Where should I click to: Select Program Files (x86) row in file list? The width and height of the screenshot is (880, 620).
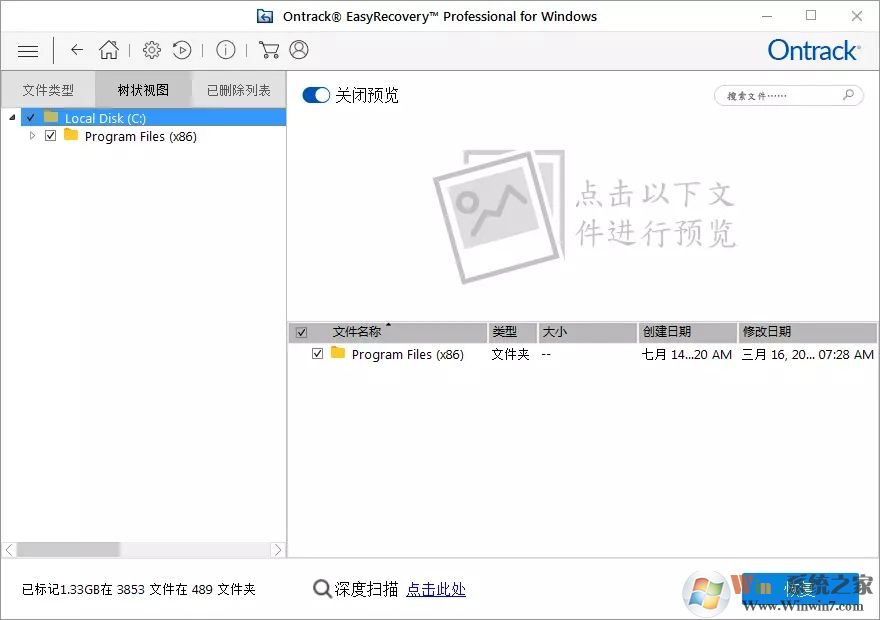tap(582, 354)
